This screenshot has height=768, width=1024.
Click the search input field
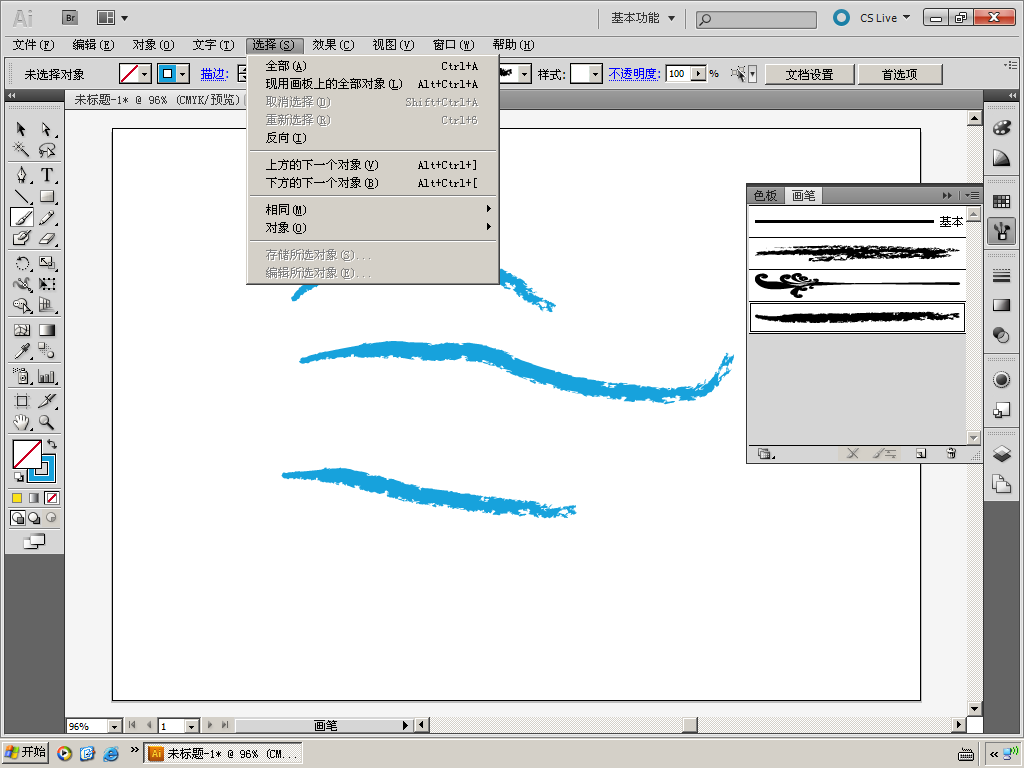click(756, 20)
